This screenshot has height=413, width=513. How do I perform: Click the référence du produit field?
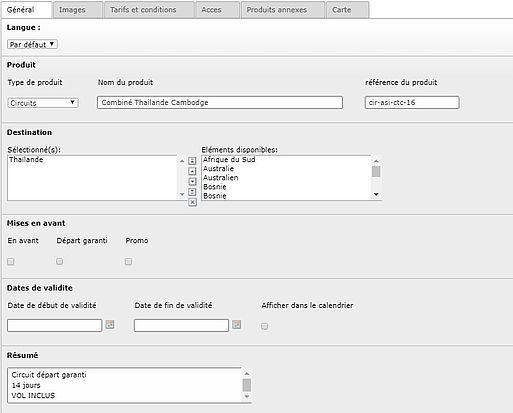coord(412,102)
